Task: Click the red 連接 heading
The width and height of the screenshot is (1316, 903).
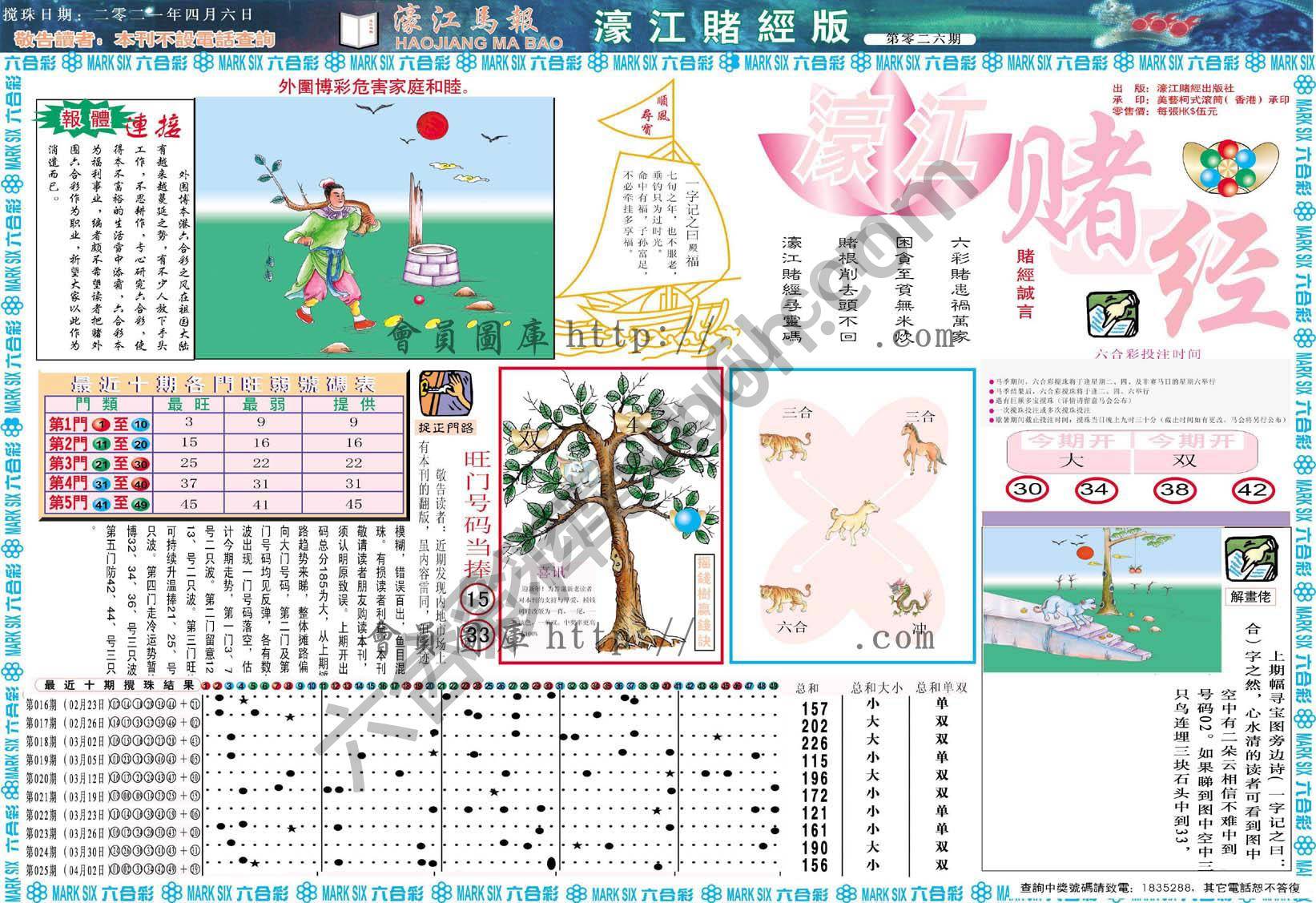Action: pos(154,125)
